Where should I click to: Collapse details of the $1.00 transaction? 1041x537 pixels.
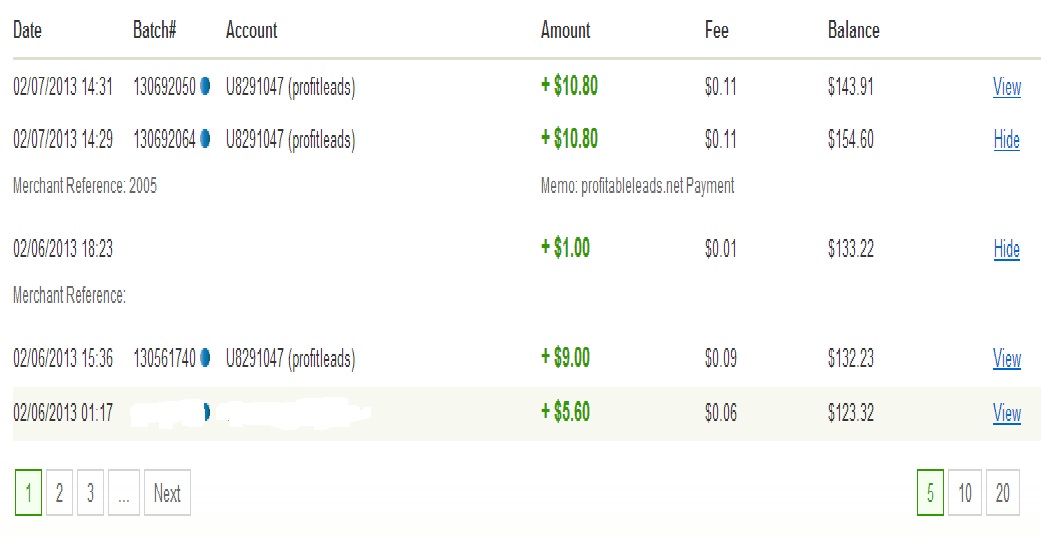click(1006, 249)
